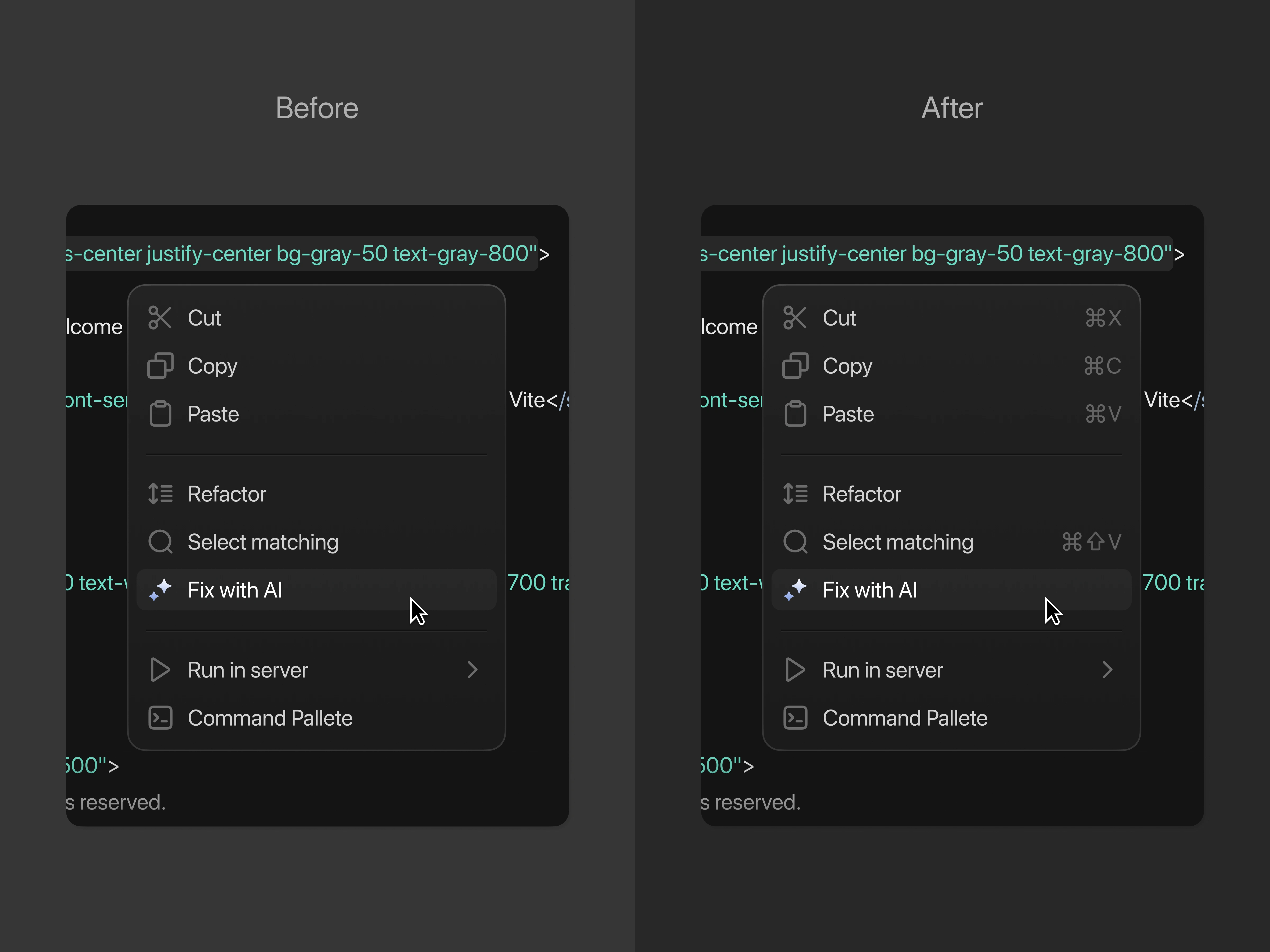Choose Paste in the After context menu
Viewport: 1270px width, 952px height.
(x=848, y=414)
